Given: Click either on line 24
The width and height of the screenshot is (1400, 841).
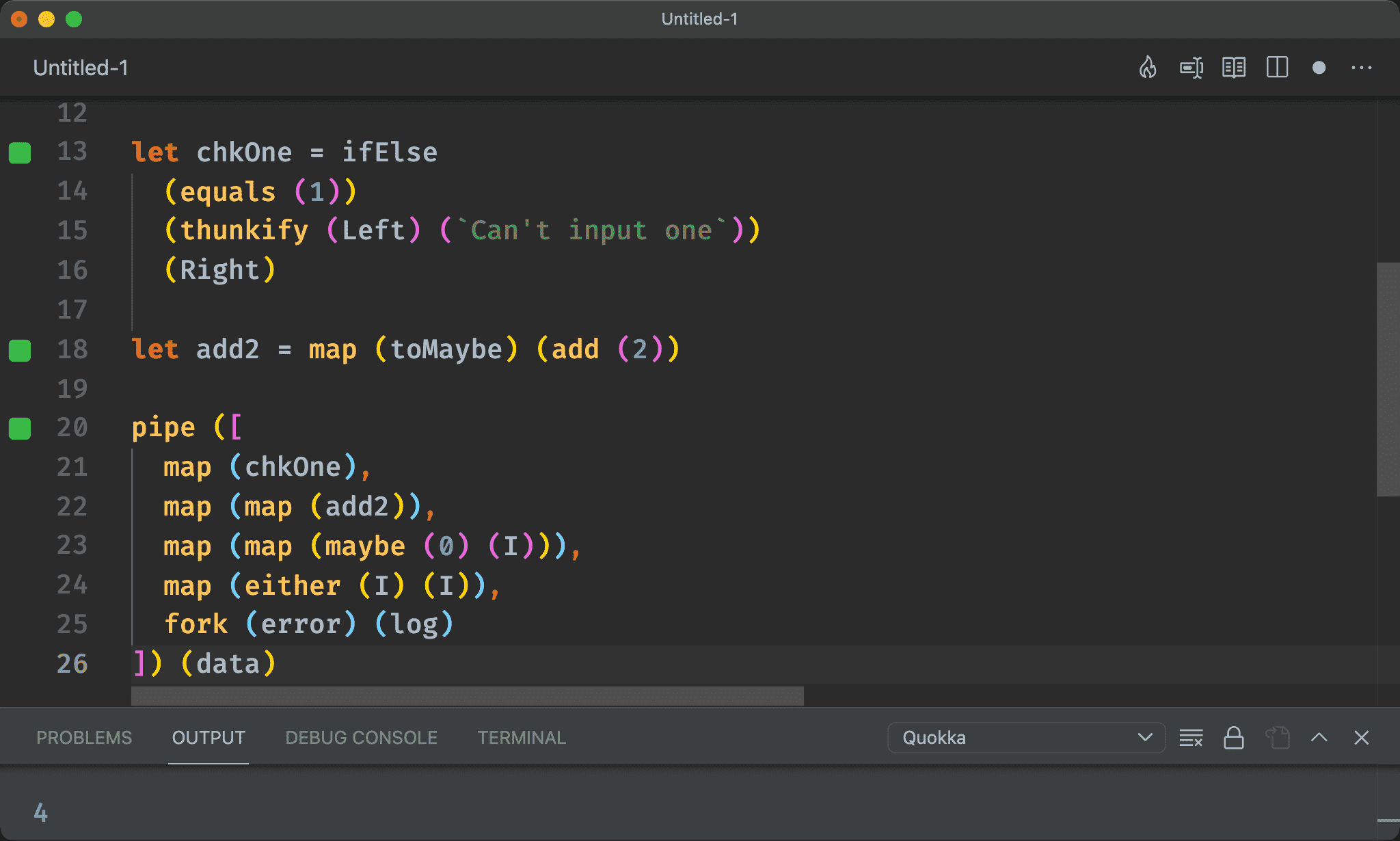Looking at the screenshot, I should pos(293,586).
